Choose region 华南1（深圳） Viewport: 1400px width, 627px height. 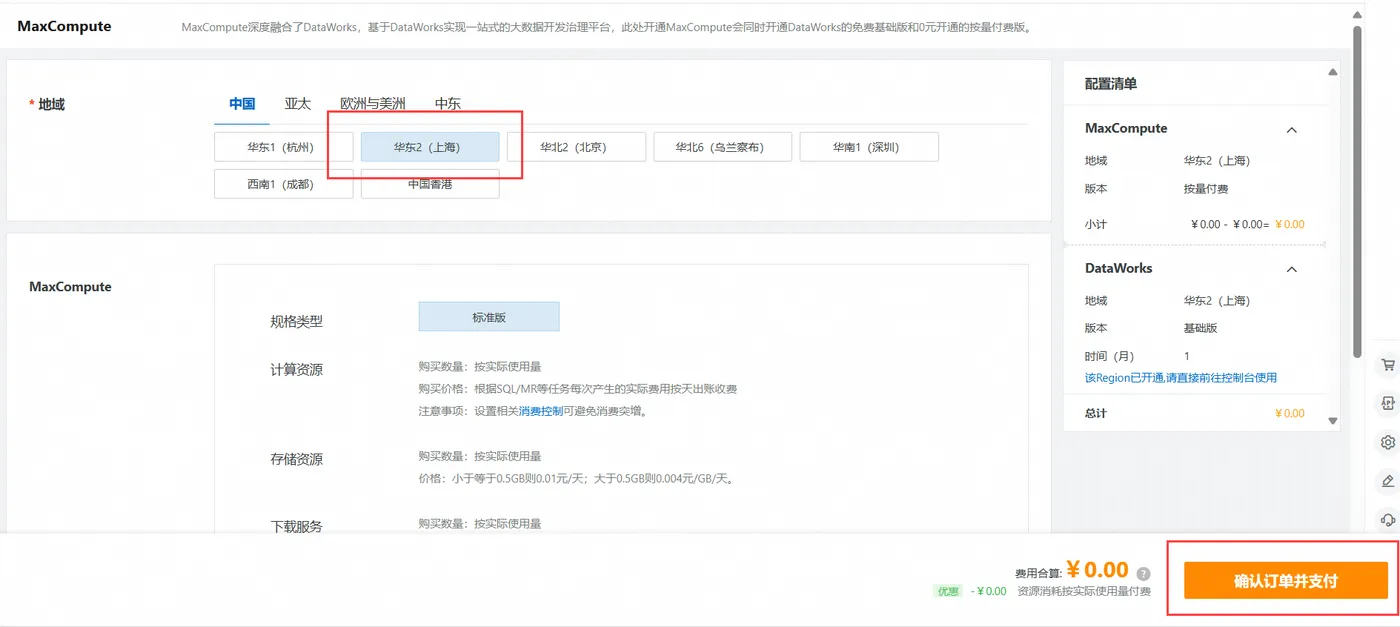coord(869,147)
